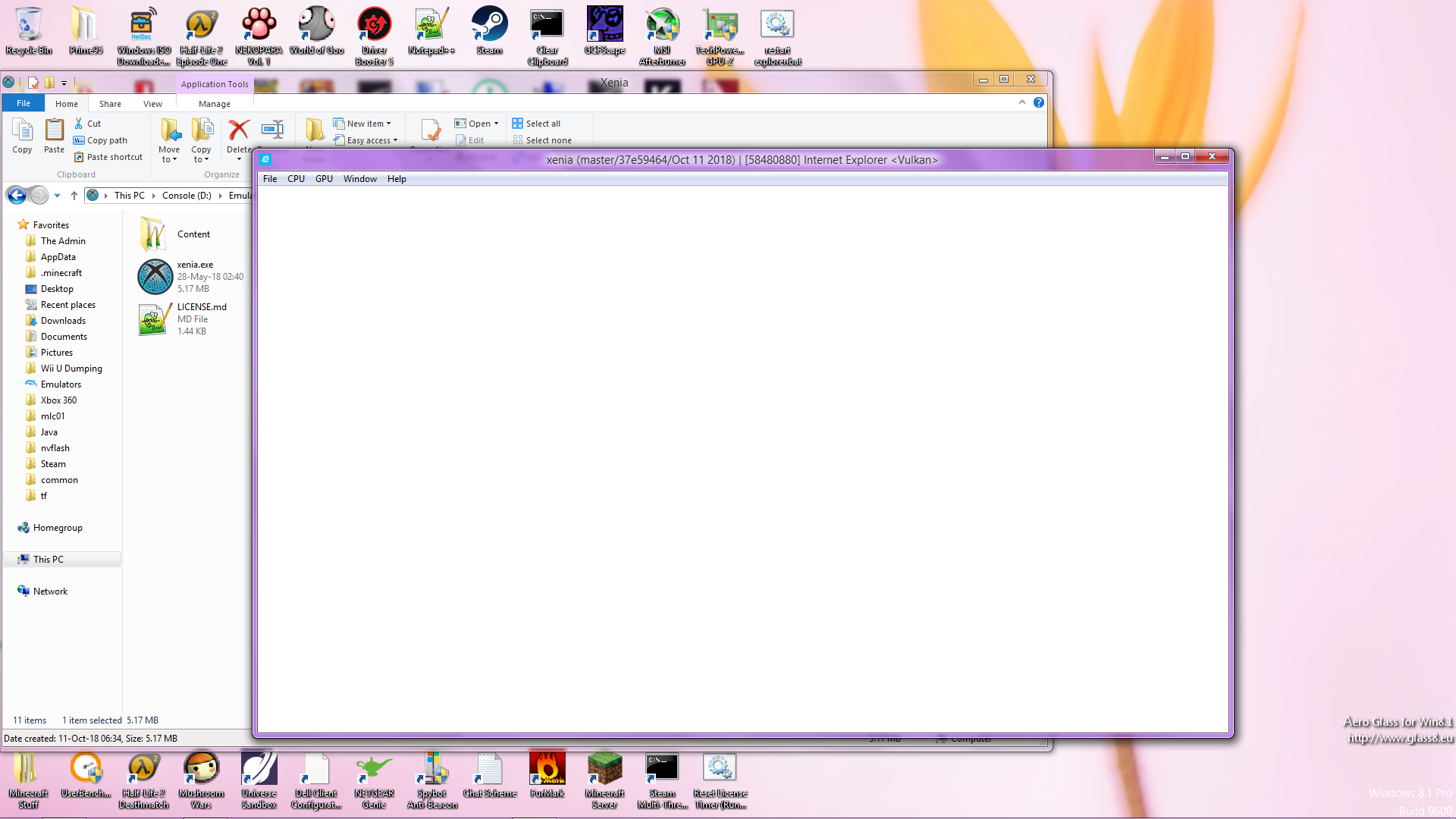Open Emulators in navigation pane
This screenshot has height=819, width=1456.
[61, 384]
